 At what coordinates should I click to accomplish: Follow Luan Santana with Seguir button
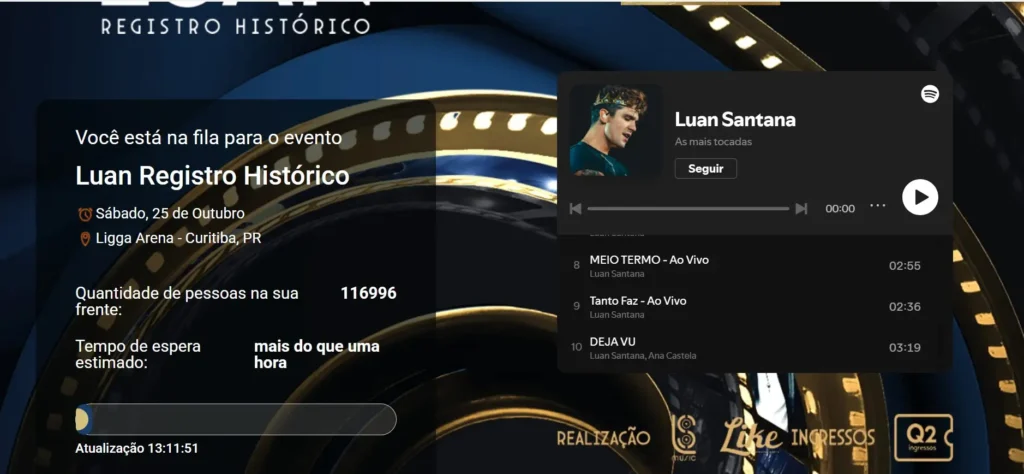coord(705,168)
